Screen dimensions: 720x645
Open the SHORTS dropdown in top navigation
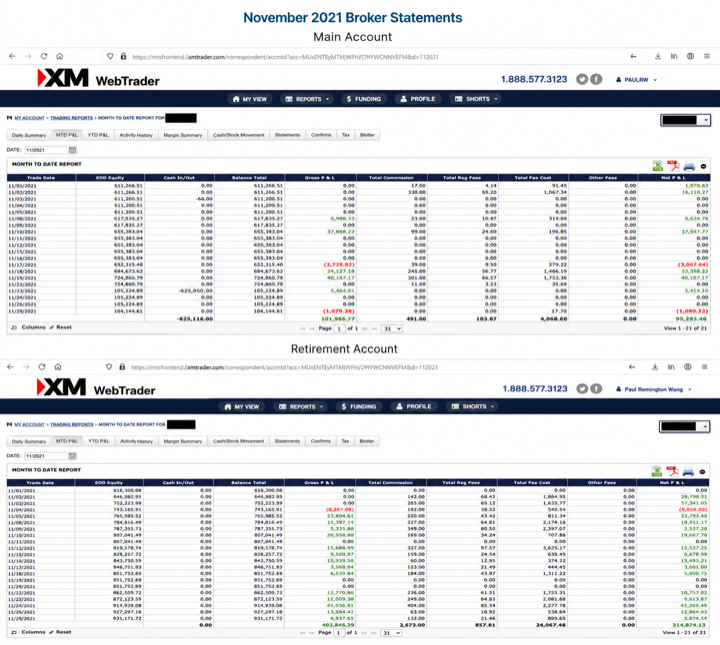coord(476,99)
